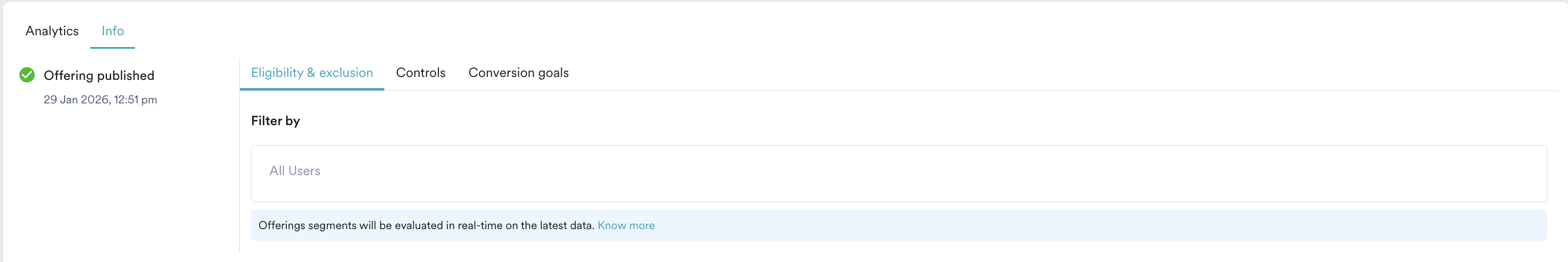1568x262 pixels.
Task: Click the '12:51 pm' time text
Action: pyautogui.click(x=135, y=100)
